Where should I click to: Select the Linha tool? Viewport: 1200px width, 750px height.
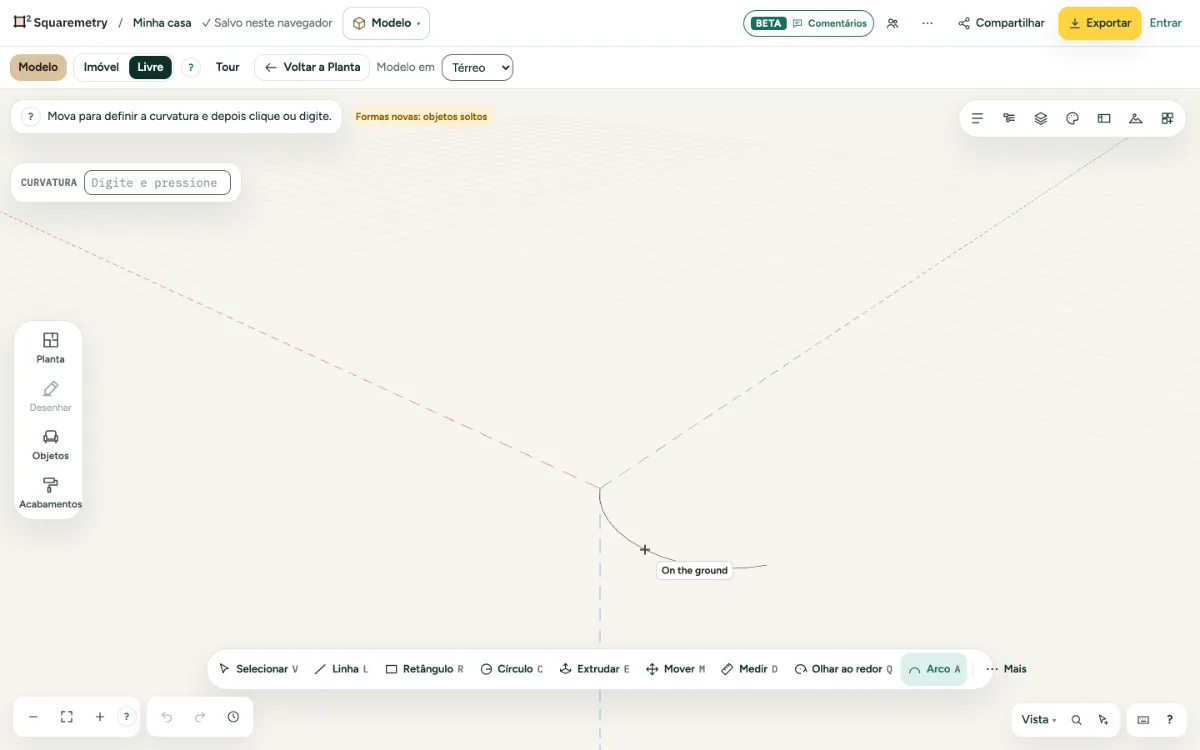pyautogui.click(x=341, y=669)
